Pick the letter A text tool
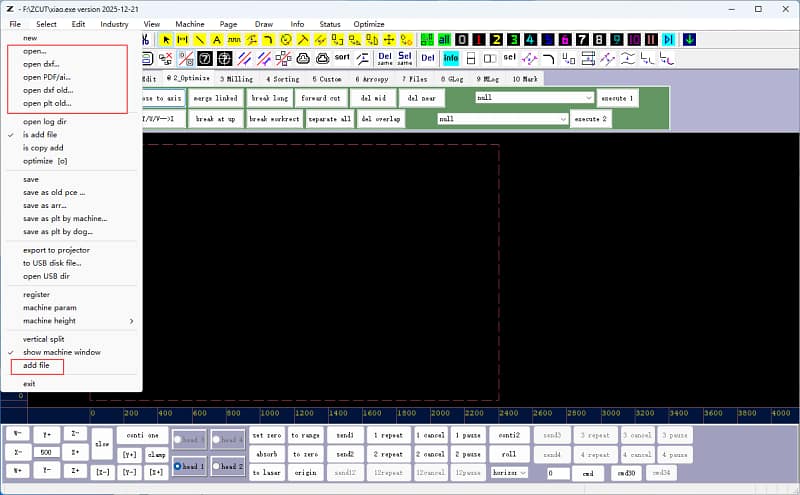Image resolution: width=800 pixels, height=495 pixels. (217, 39)
